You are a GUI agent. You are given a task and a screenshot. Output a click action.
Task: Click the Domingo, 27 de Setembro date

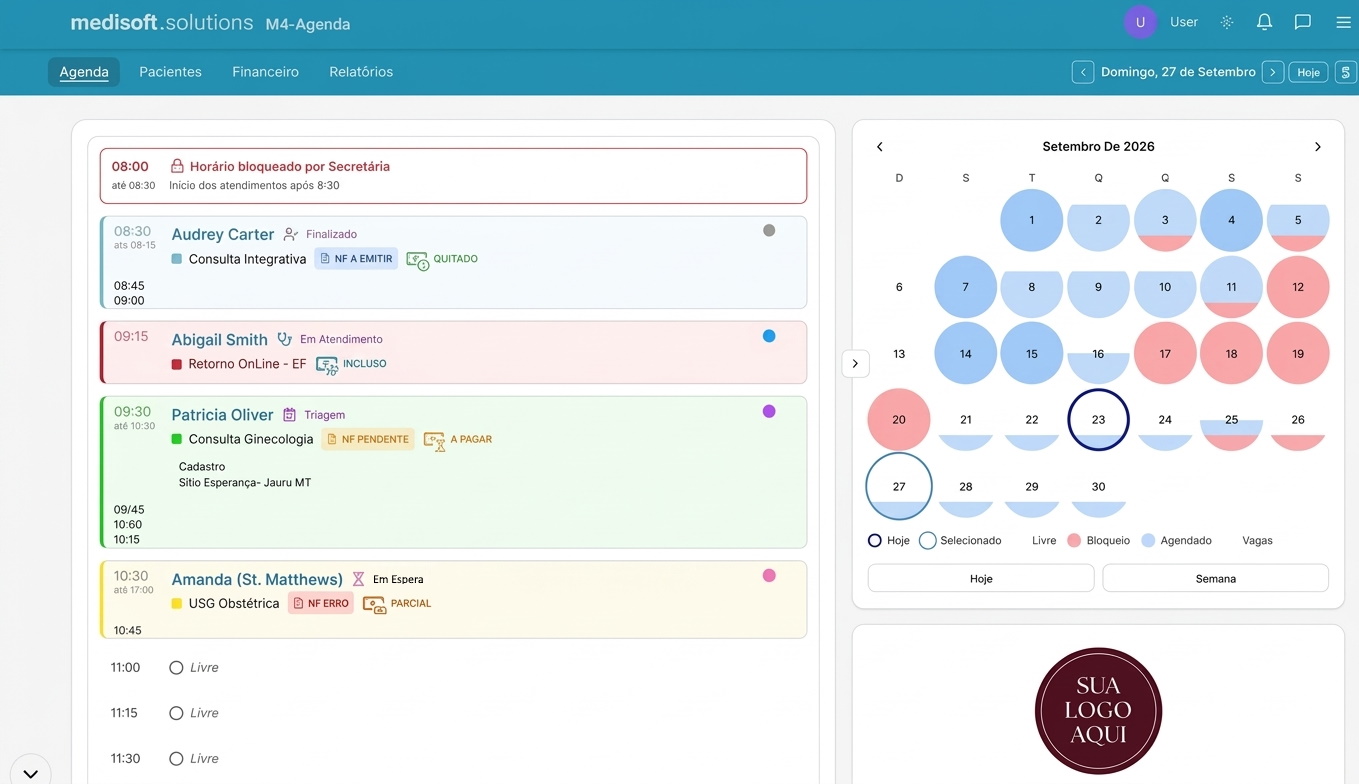[x=1178, y=72]
